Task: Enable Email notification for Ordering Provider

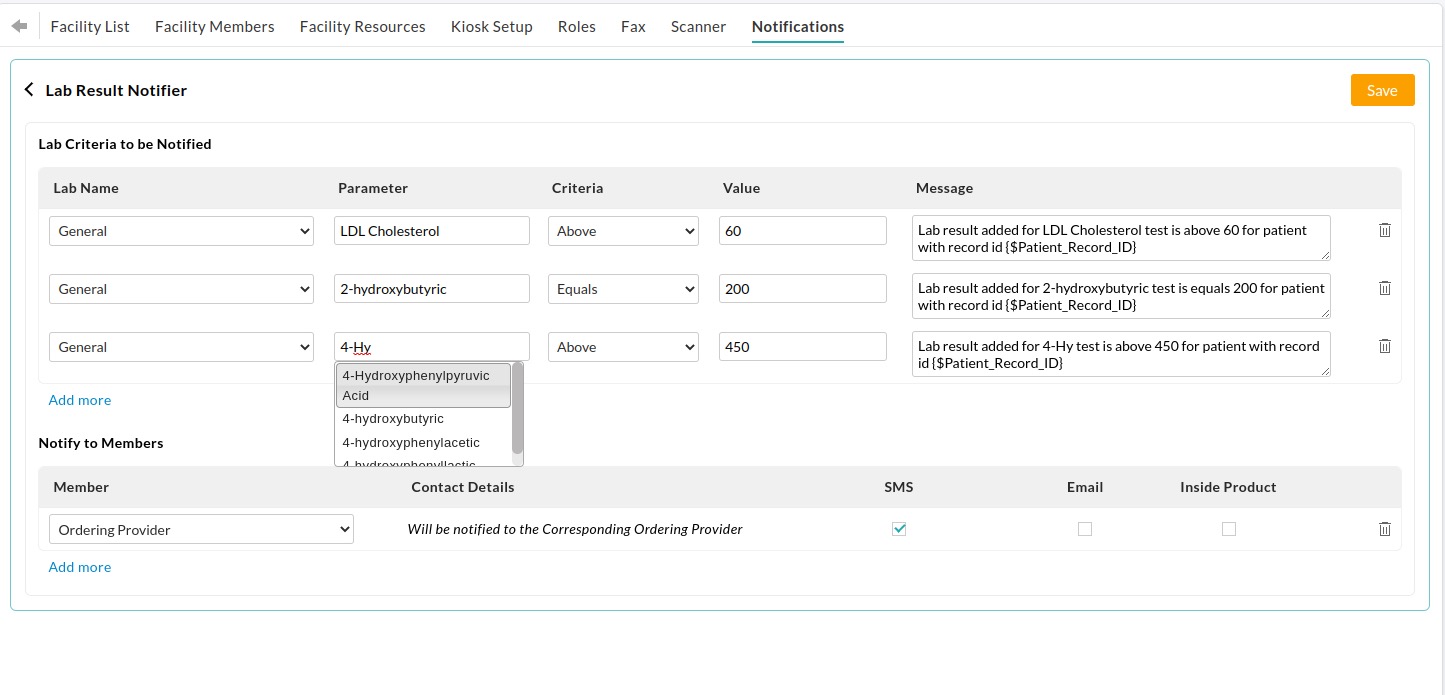Action: coord(1085,529)
